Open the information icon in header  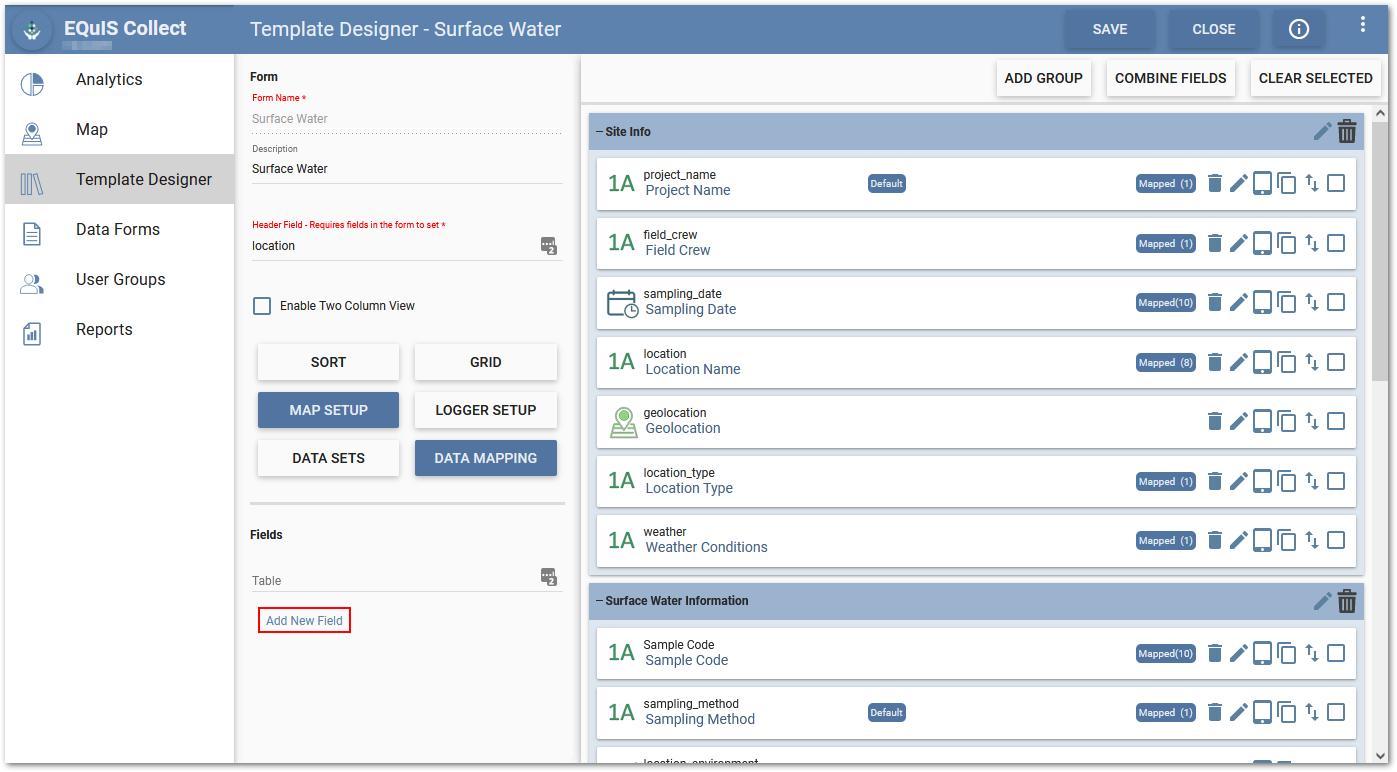(x=1299, y=29)
